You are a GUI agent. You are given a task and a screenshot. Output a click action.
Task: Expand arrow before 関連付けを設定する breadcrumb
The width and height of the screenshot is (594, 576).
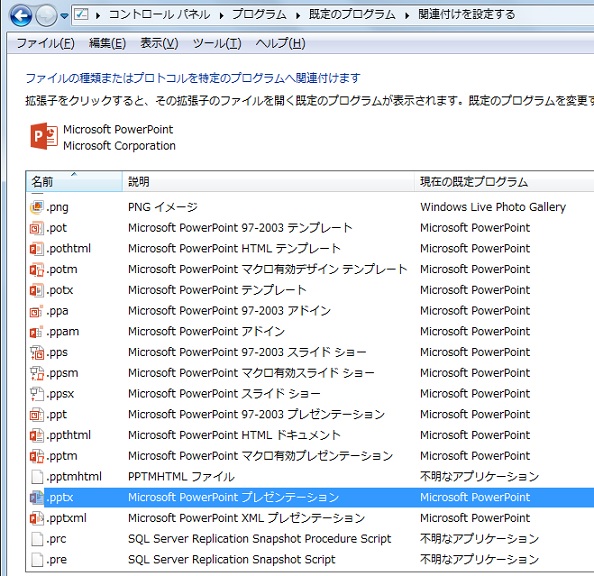pos(407,16)
